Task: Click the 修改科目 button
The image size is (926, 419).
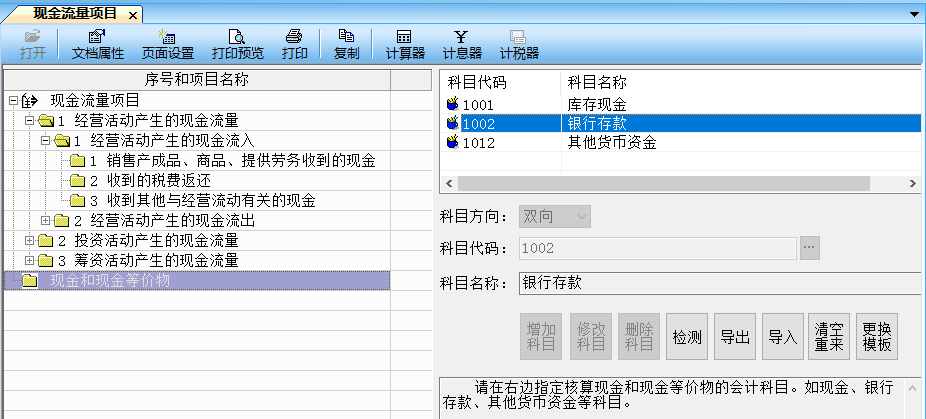Action: coord(591,337)
